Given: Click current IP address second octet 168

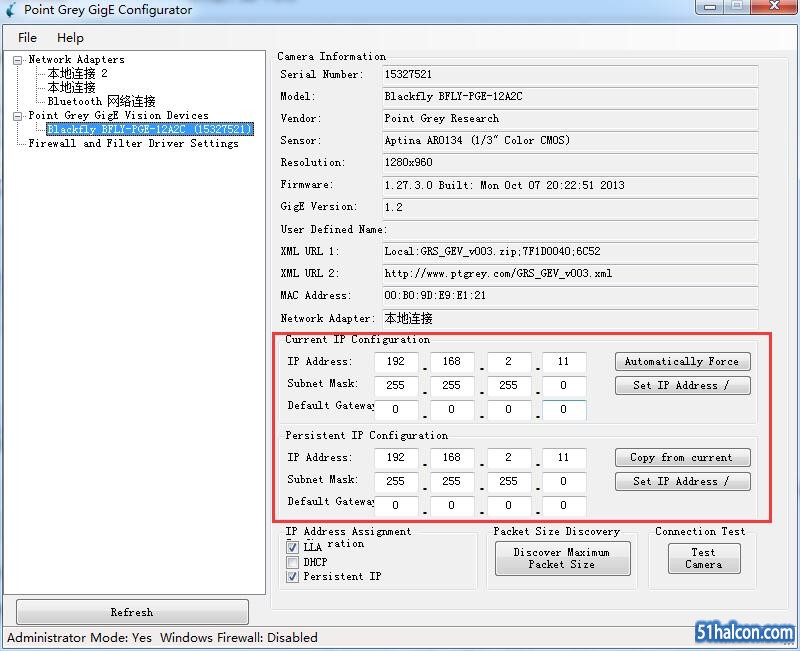Looking at the screenshot, I should (x=452, y=362).
